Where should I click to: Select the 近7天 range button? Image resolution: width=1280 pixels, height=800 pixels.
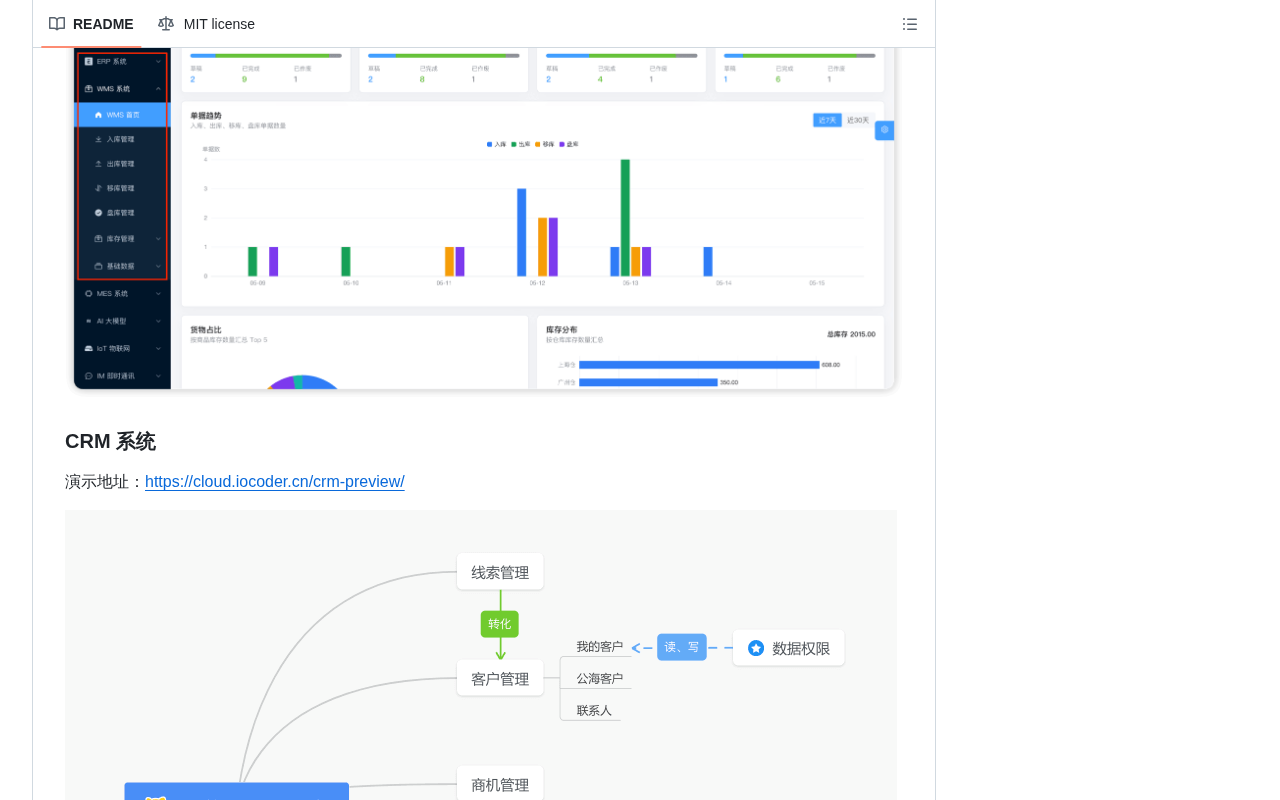pos(827,120)
